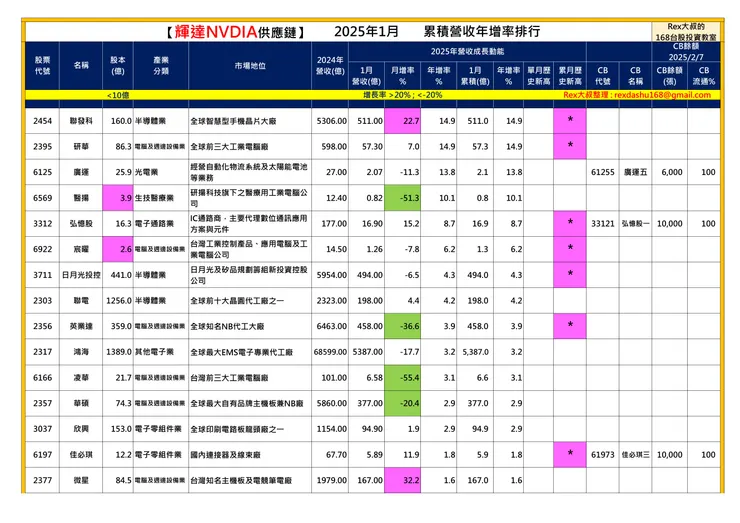Click the January revenue value 94.90
The width and height of the screenshot is (740, 523).
click(x=372, y=429)
